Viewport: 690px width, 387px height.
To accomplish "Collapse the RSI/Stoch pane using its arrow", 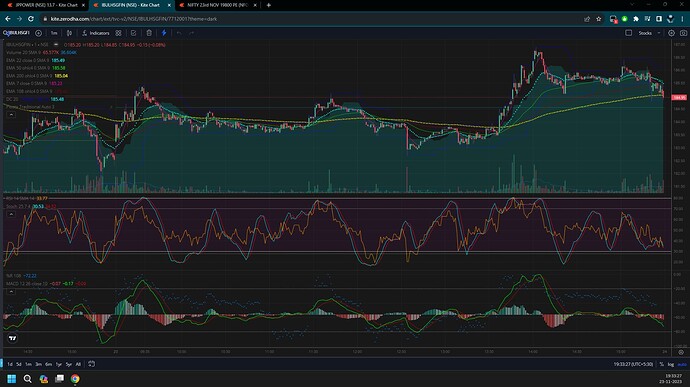I will click(x=11, y=214).
